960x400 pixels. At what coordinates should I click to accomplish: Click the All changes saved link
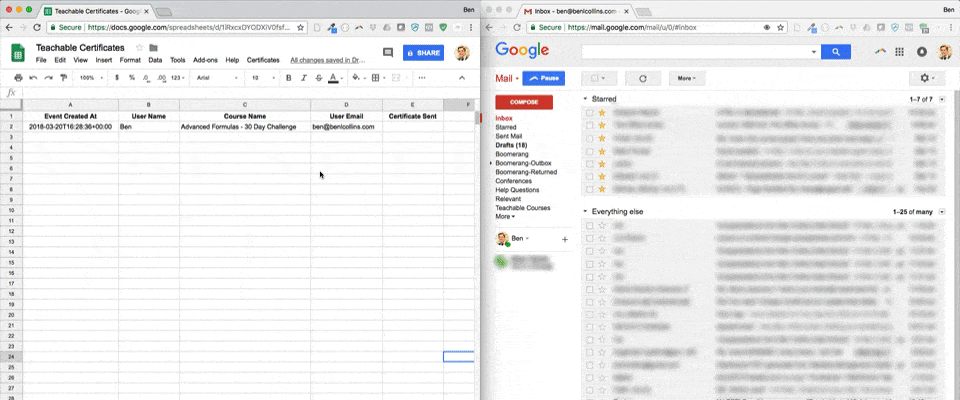click(328, 60)
